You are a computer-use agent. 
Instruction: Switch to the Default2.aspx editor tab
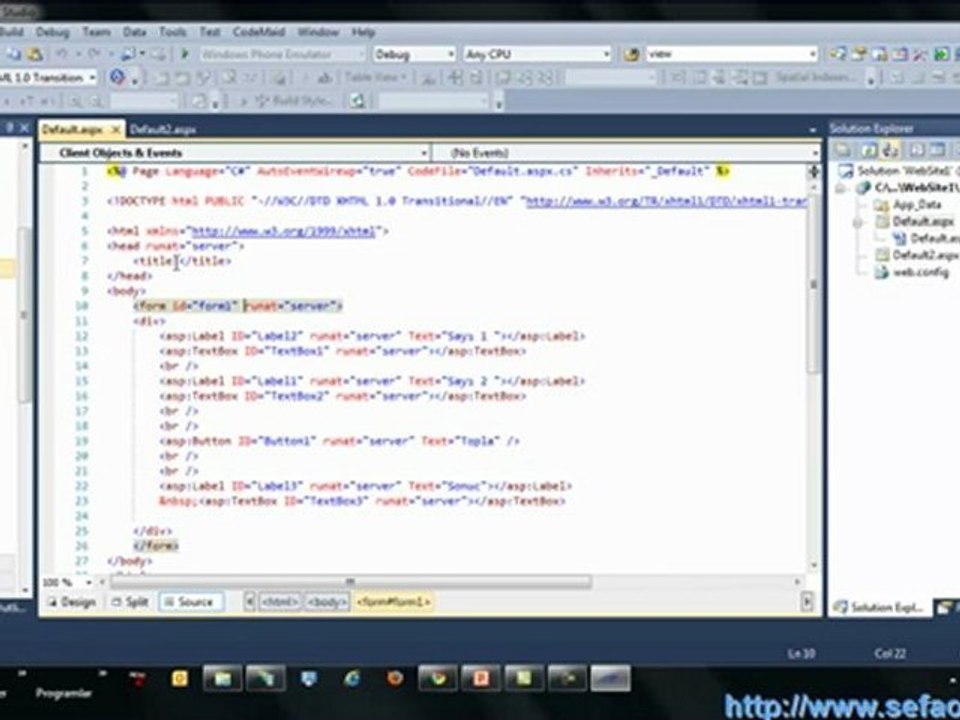[163, 129]
